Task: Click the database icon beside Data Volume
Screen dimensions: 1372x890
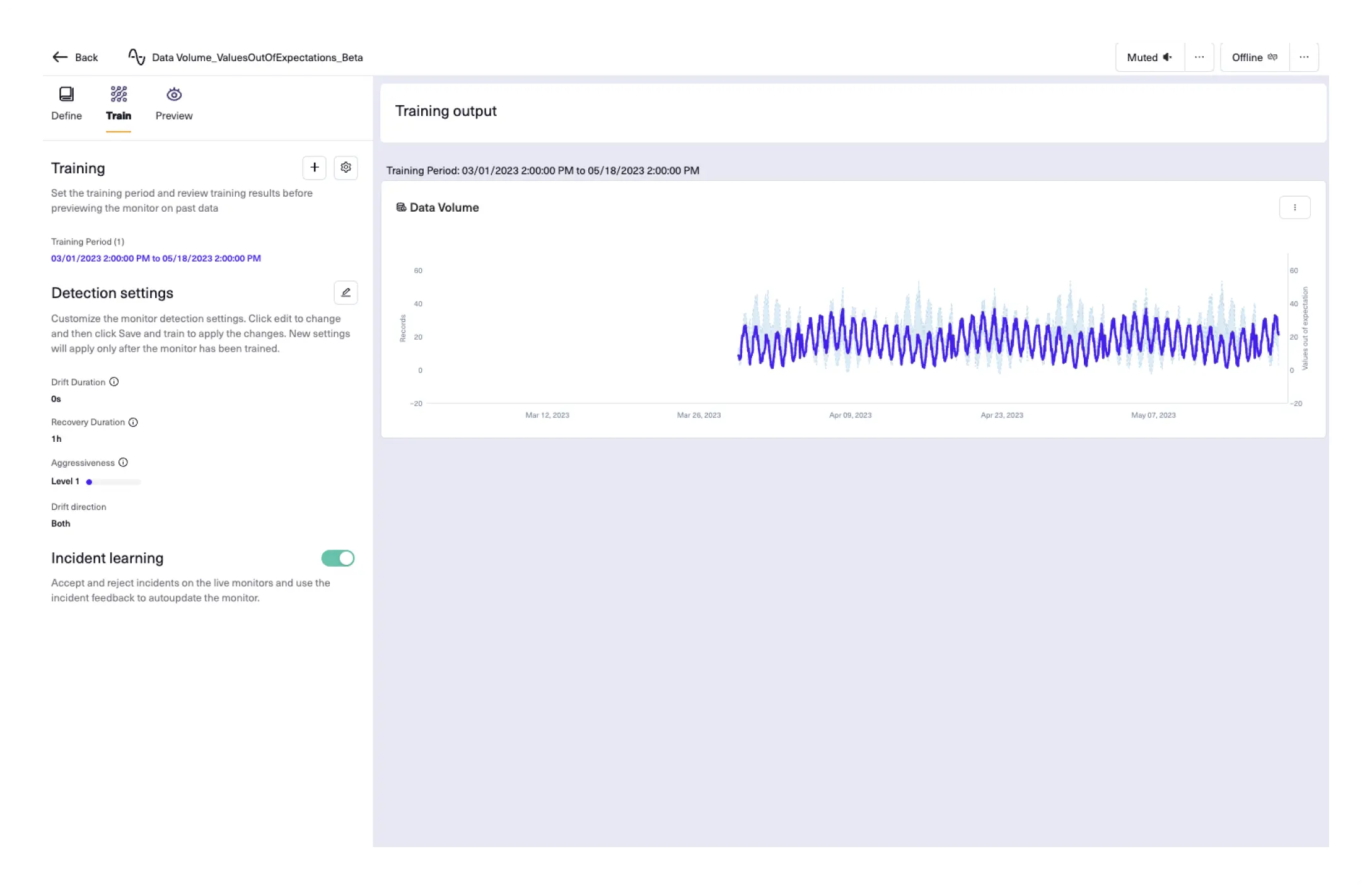Action: pyautogui.click(x=400, y=207)
